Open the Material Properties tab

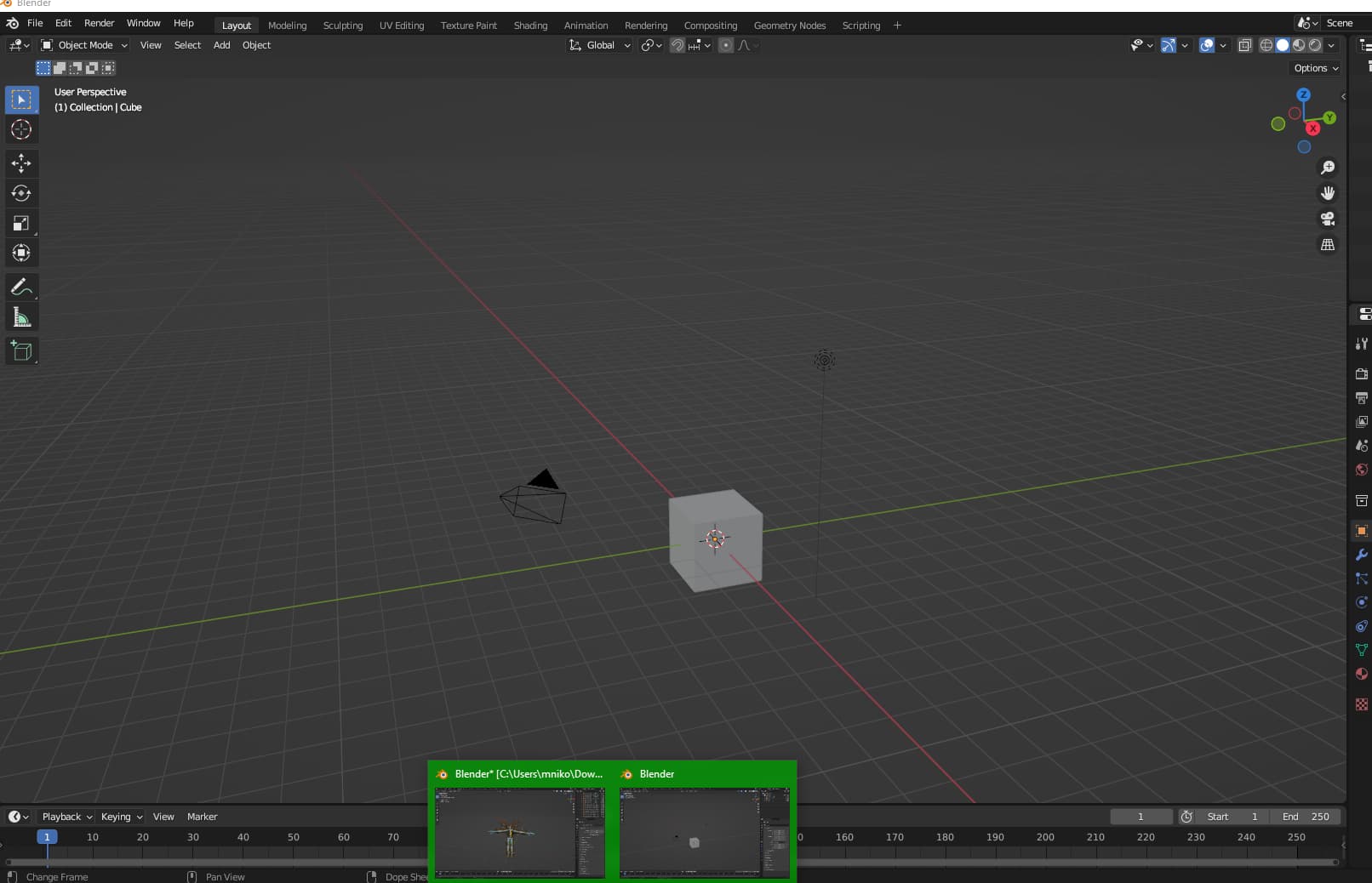point(1360,674)
